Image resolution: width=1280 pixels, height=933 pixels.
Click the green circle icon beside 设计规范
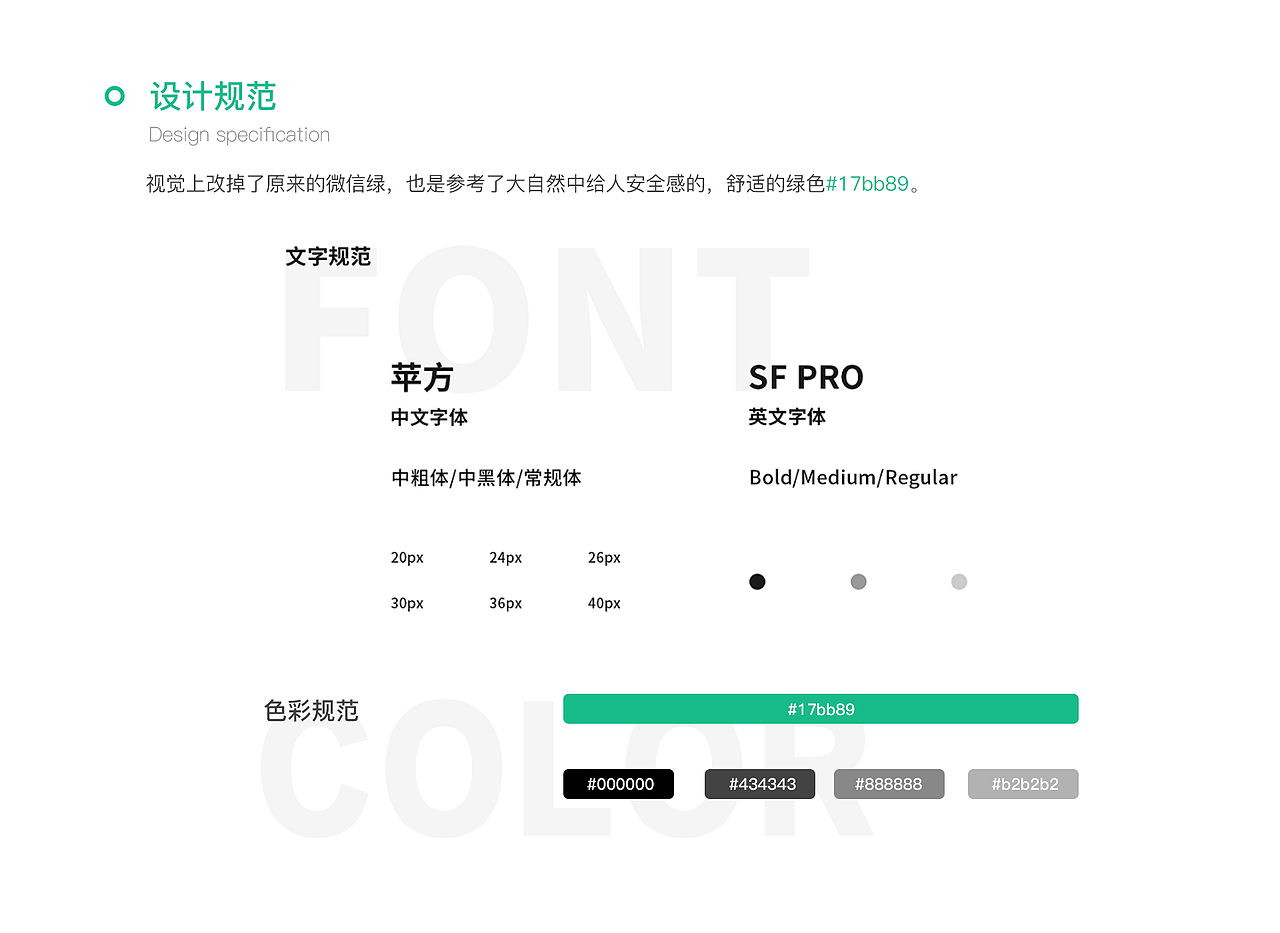[x=116, y=96]
